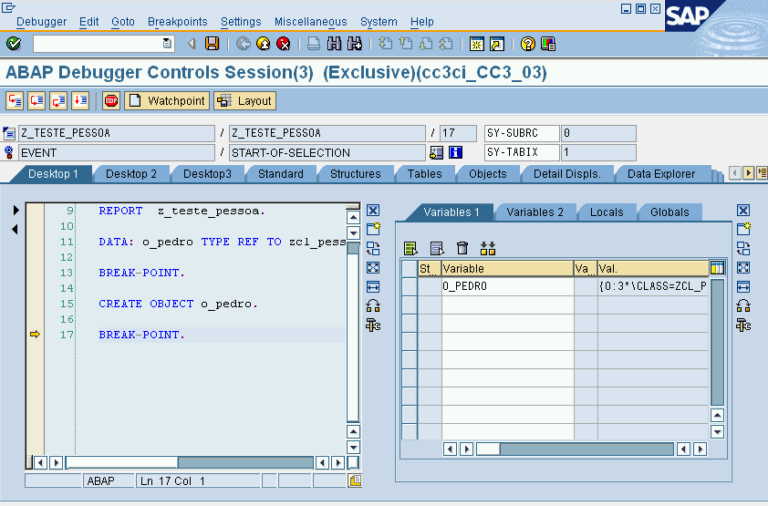Click the red Cancel icon in the toolbar
Image resolution: width=768 pixels, height=506 pixels.
(x=283, y=44)
